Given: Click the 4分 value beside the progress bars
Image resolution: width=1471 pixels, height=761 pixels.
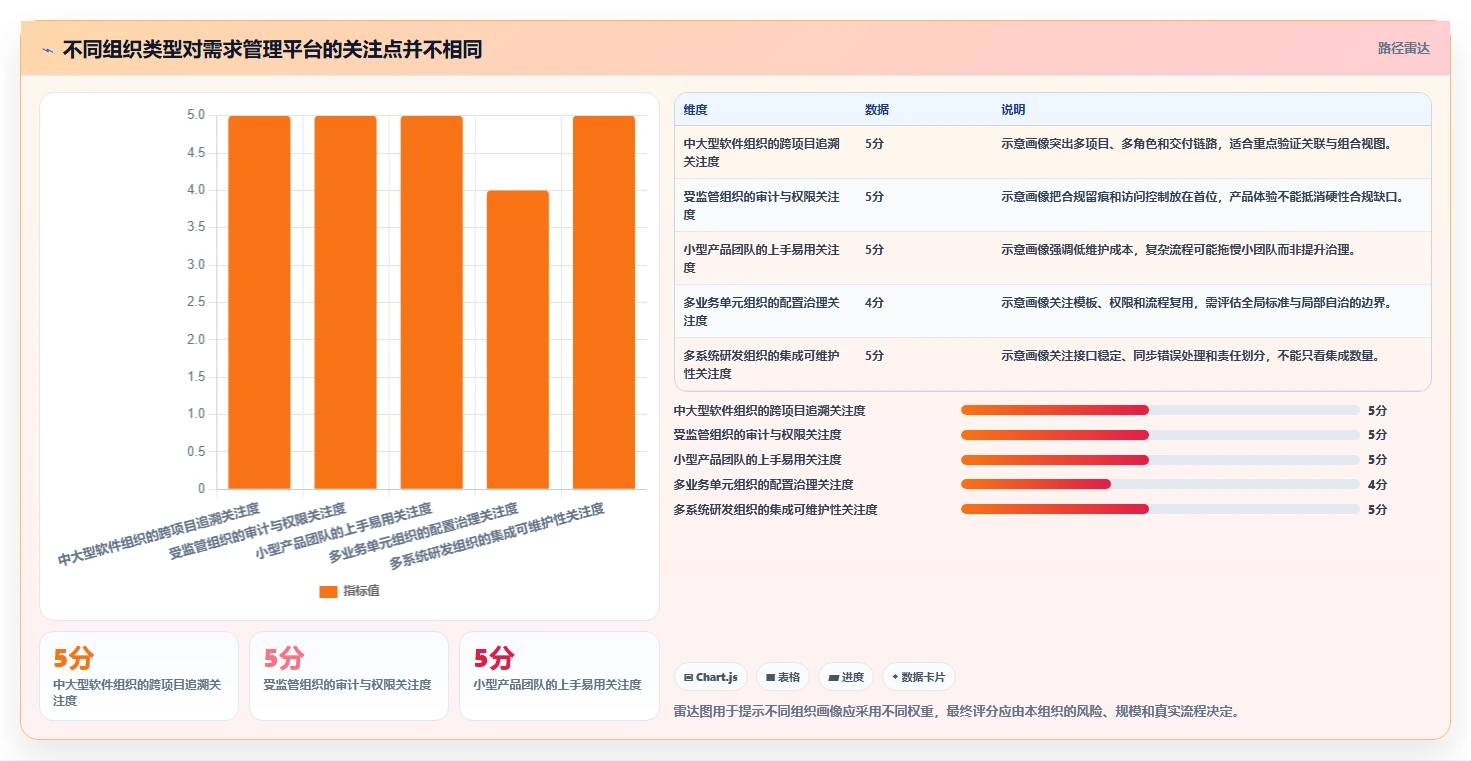Looking at the screenshot, I should 1377,485.
